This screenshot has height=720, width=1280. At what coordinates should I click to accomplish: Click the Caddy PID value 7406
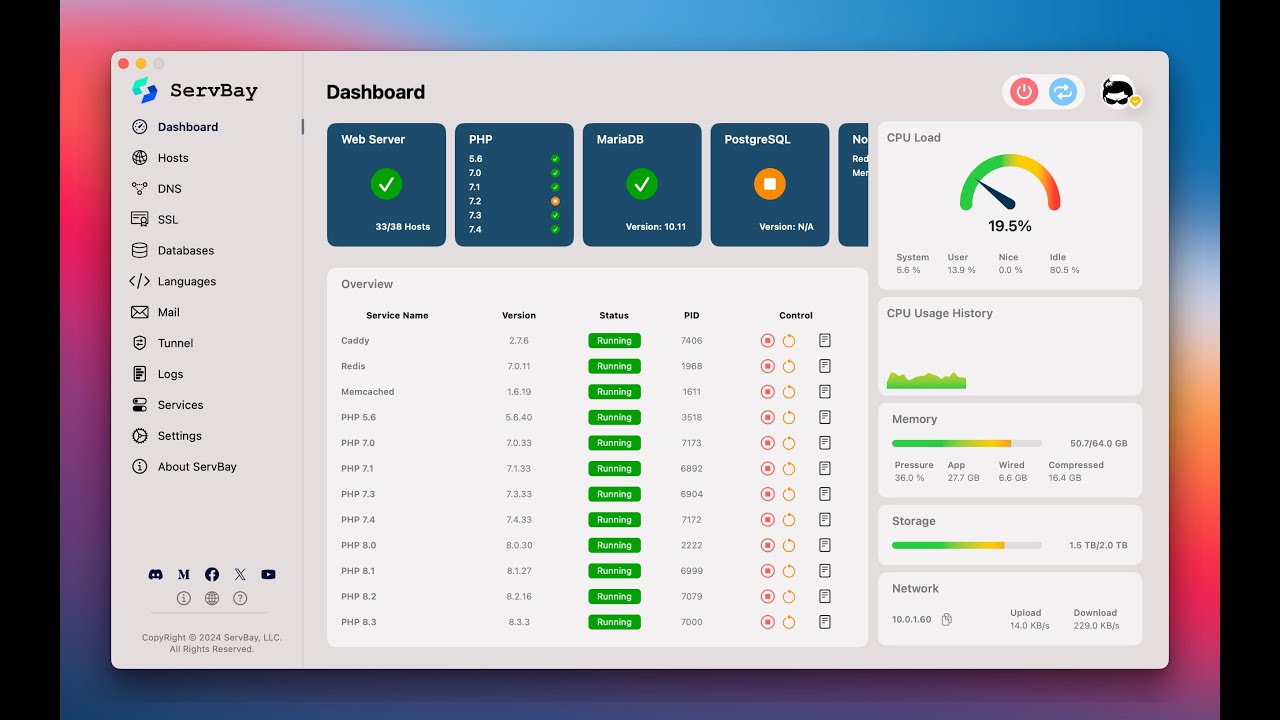coord(692,341)
